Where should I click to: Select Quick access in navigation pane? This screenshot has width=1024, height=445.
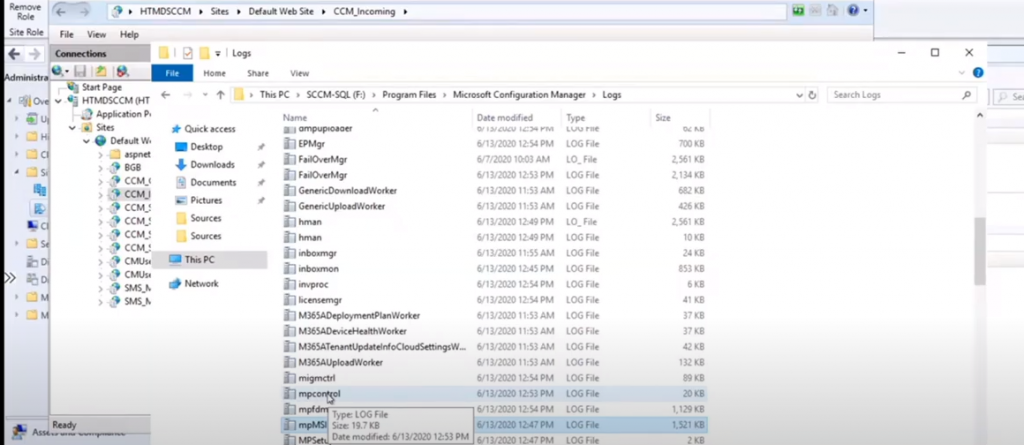(202, 129)
